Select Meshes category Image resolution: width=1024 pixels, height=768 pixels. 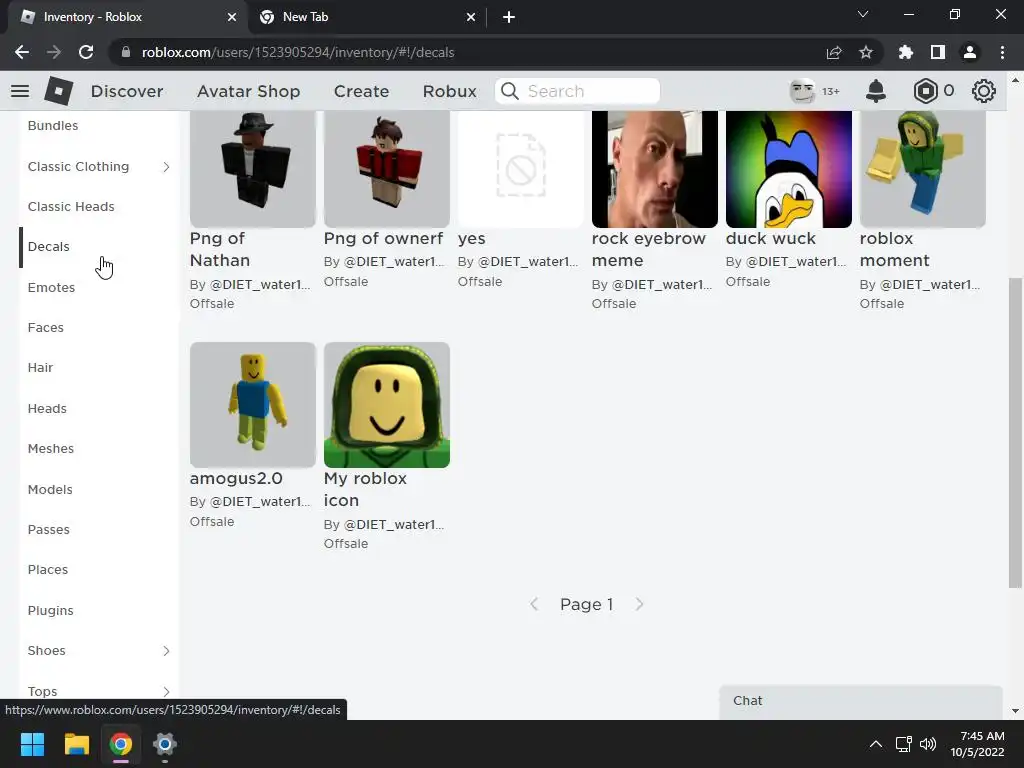pyautogui.click(x=51, y=449)
